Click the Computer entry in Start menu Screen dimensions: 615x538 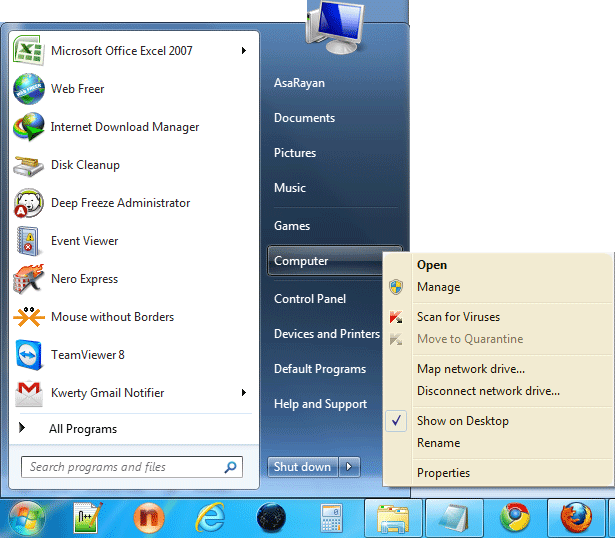[x=326, y=261]
